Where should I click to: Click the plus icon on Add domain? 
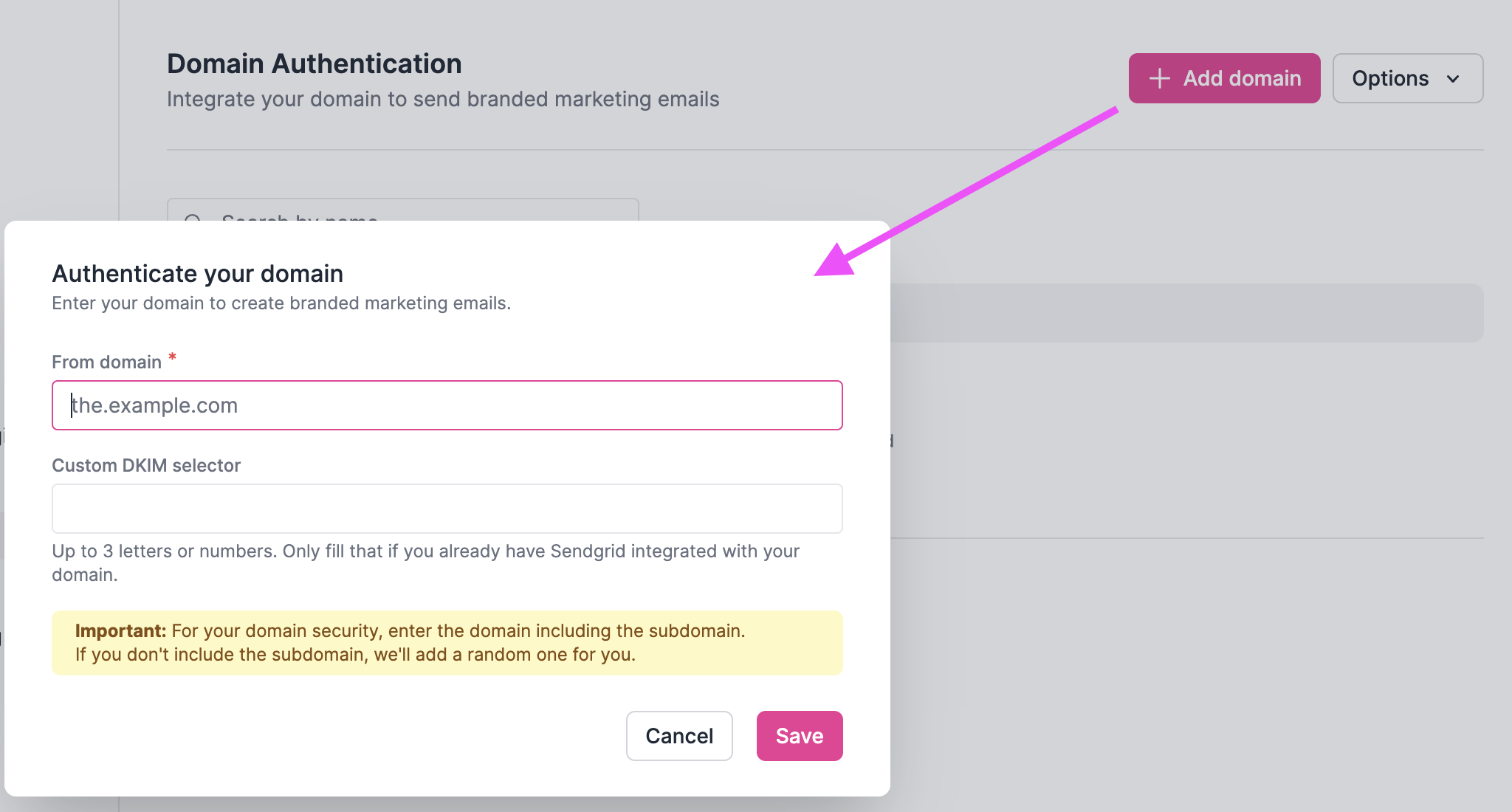[x=1160, y=78]
